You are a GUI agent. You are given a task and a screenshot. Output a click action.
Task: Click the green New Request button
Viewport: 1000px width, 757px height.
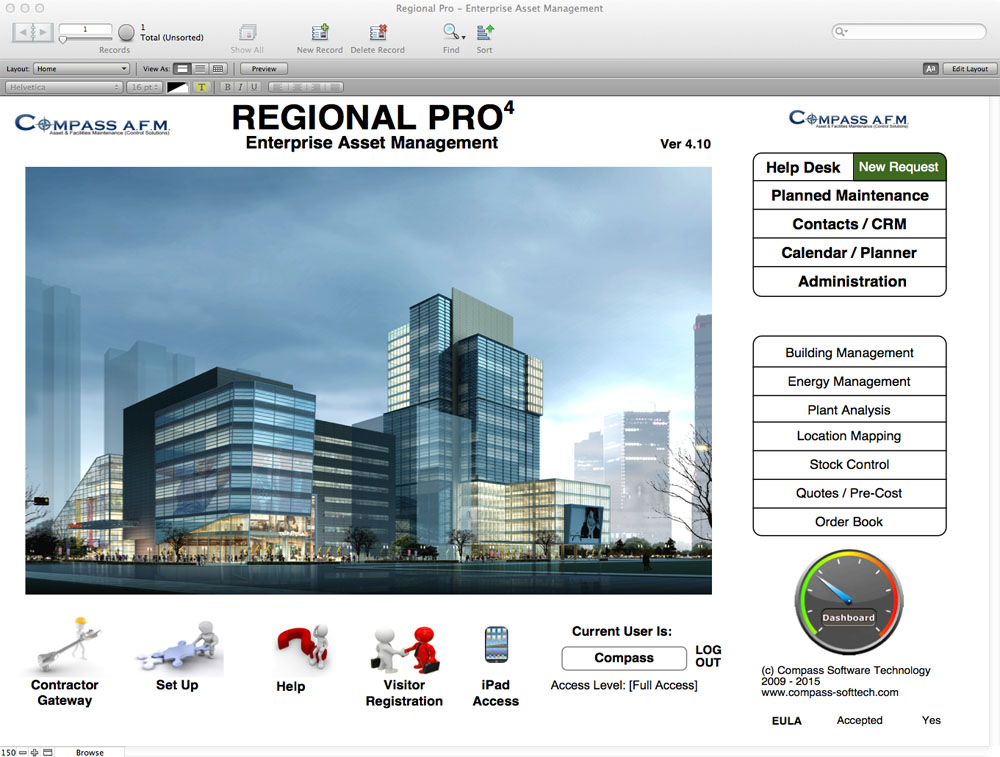pyautogui.click(x=899, y=167)
